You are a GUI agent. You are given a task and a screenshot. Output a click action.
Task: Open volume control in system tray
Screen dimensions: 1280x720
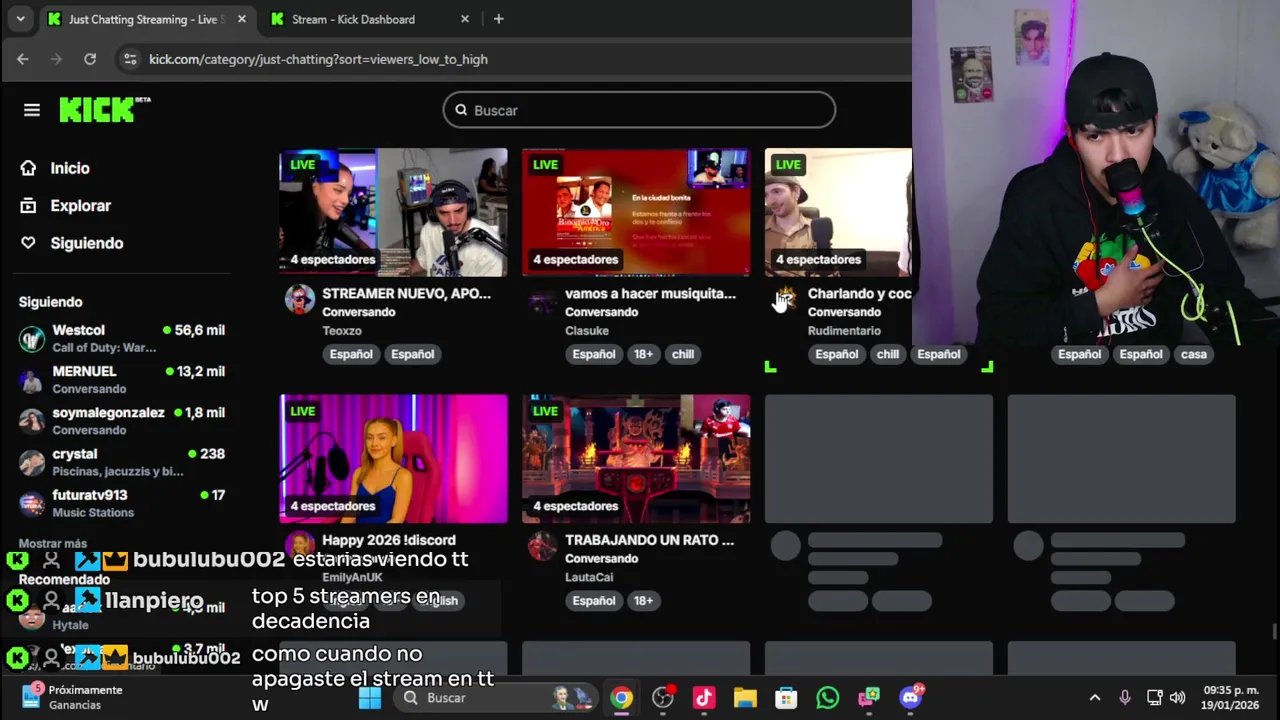point(1177,698)
